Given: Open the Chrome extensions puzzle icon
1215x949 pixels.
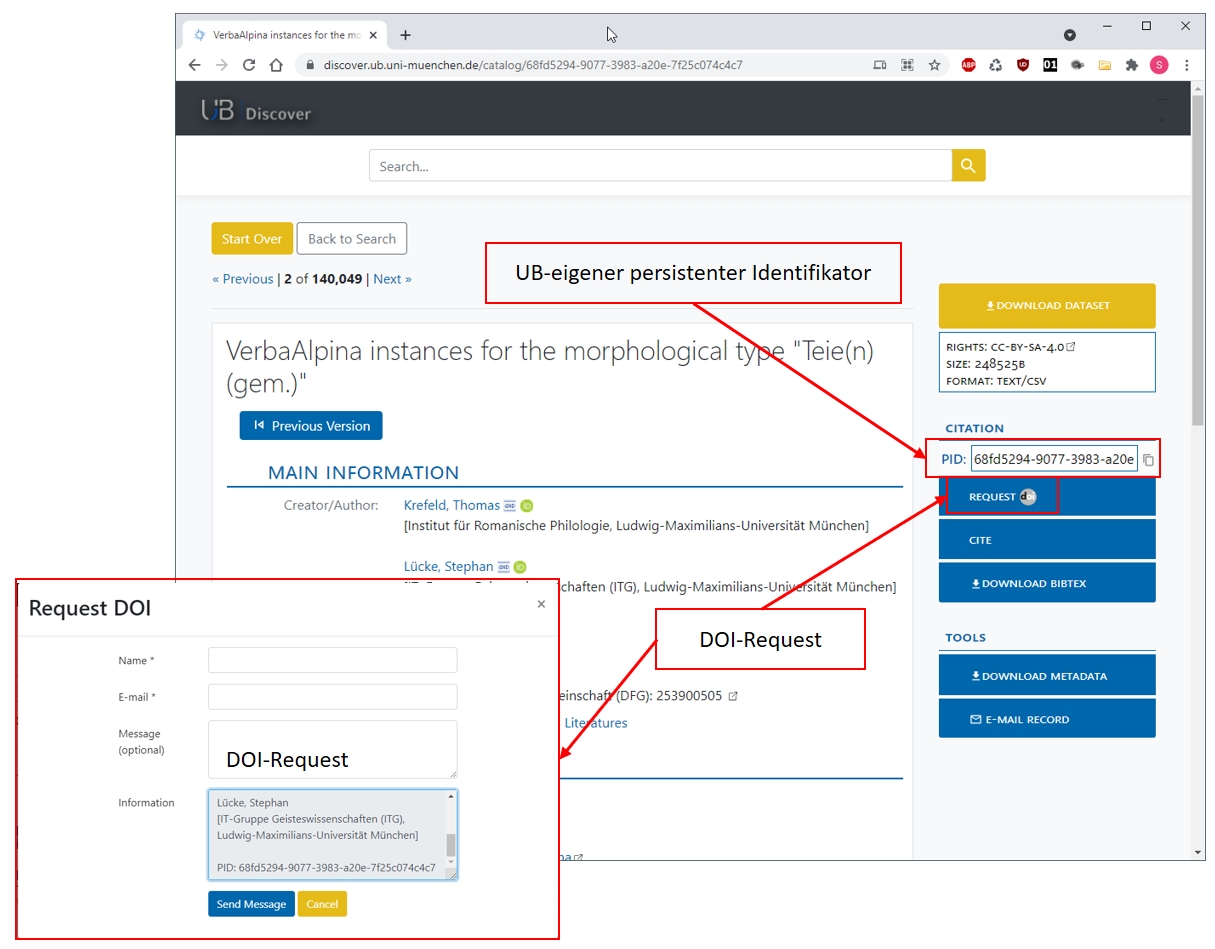Looking at the screenshot, I should pos(1132,65).
